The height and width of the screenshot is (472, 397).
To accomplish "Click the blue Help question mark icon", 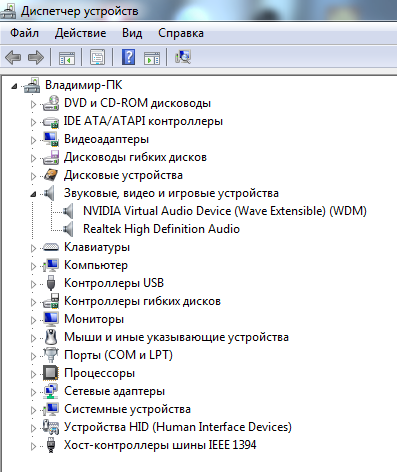I will coord(128,57).
